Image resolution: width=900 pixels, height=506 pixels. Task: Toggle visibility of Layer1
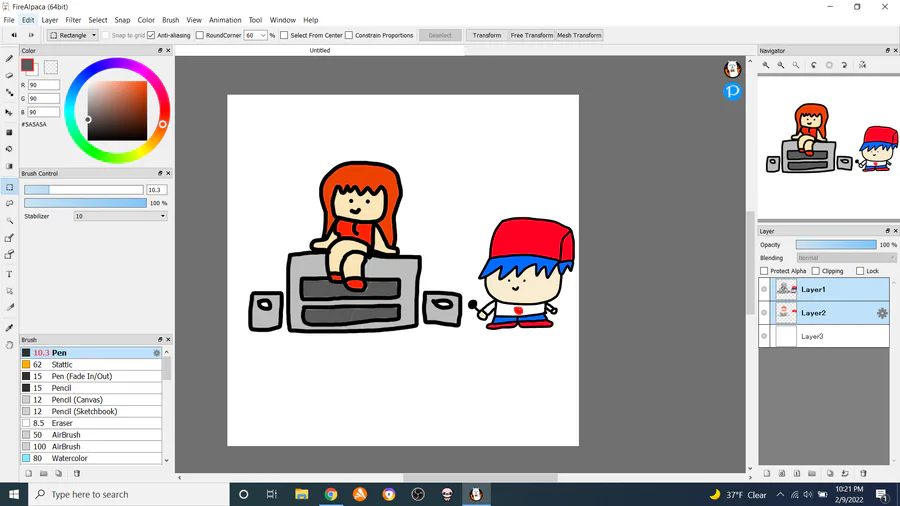point(764,290)
